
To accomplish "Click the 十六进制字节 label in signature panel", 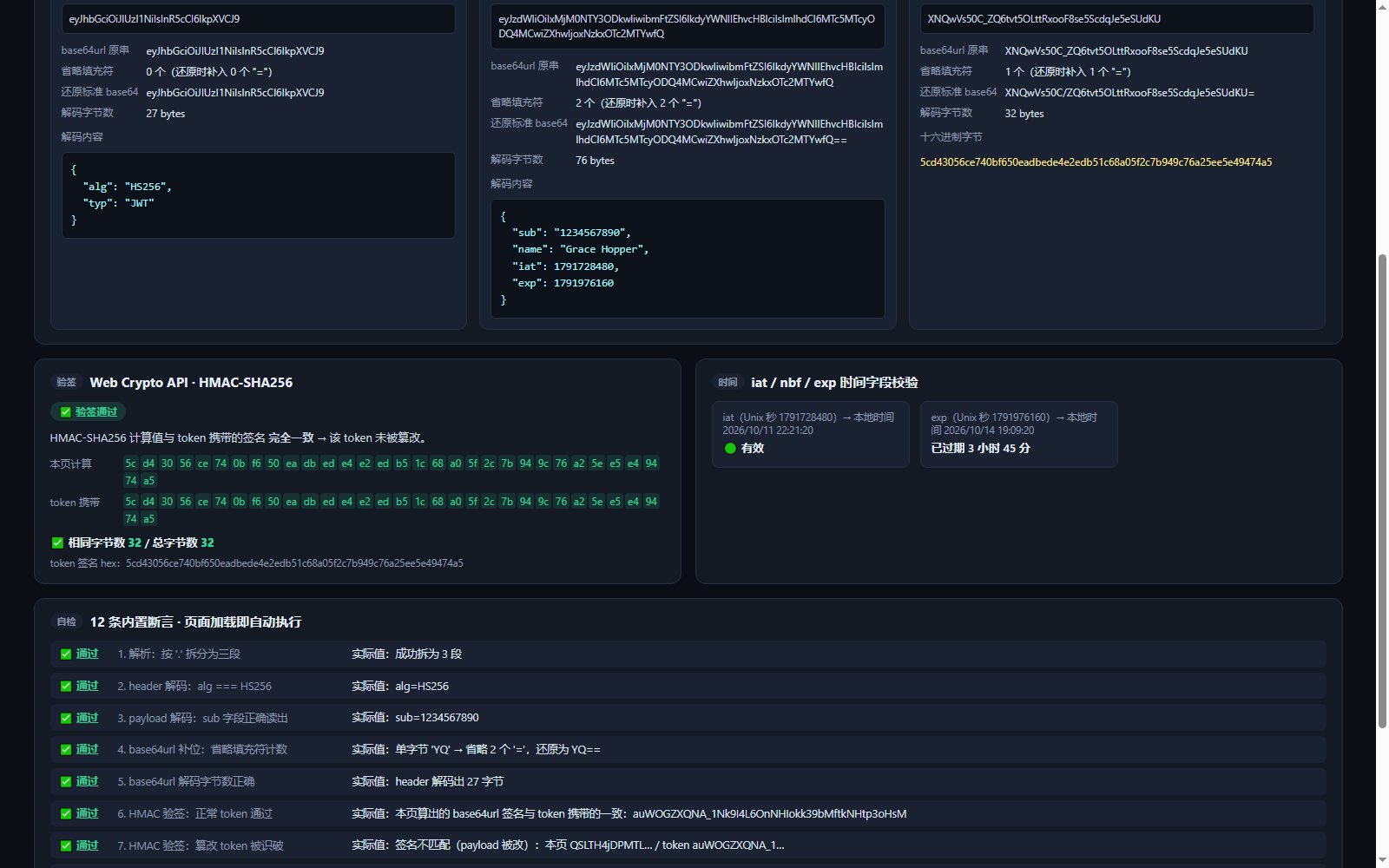I will (951, 137).
